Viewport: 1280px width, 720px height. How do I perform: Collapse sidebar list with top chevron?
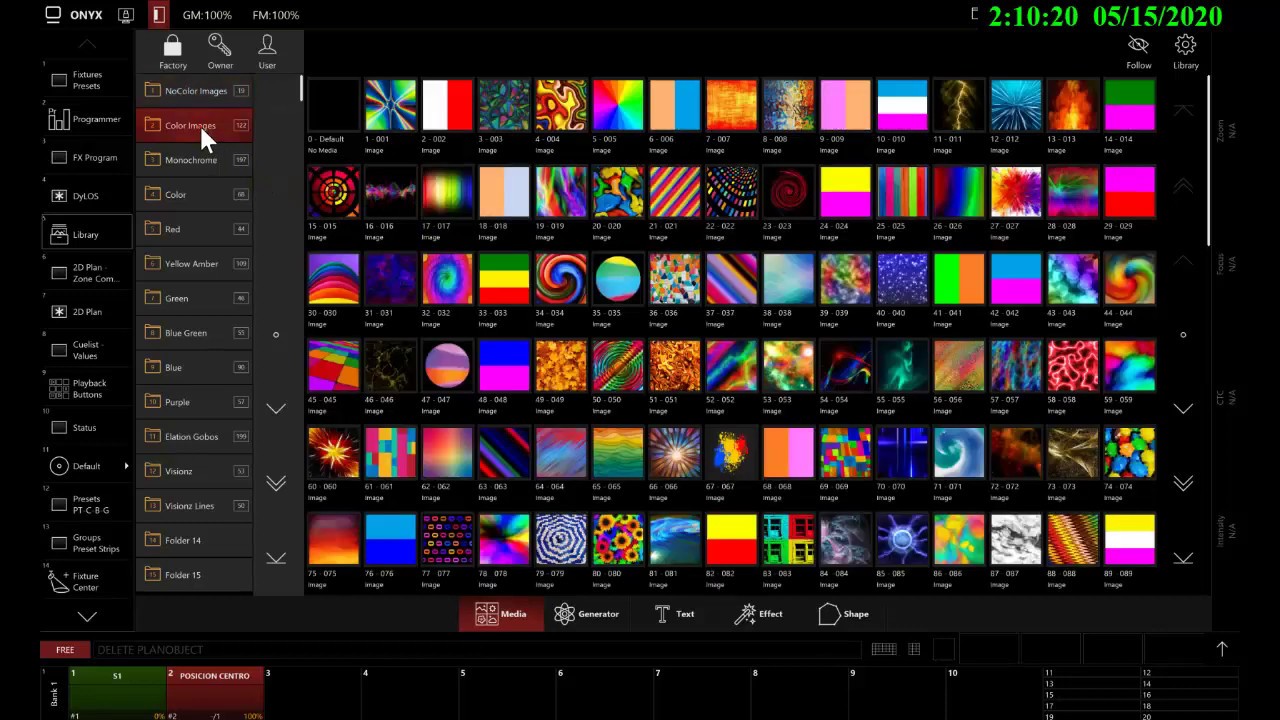click(87, 44)
